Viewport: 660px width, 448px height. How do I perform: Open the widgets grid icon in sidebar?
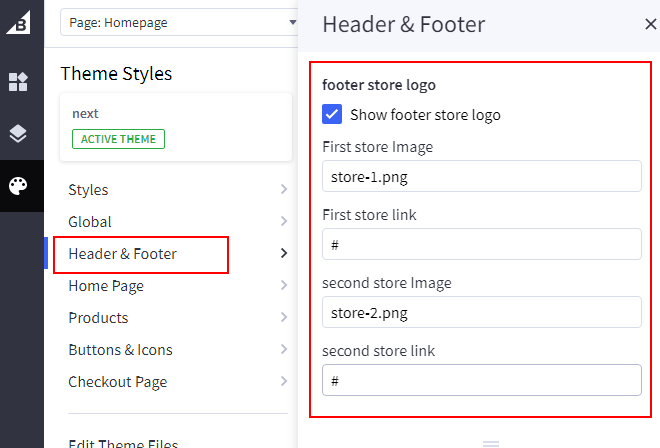[x=18, y=82]
